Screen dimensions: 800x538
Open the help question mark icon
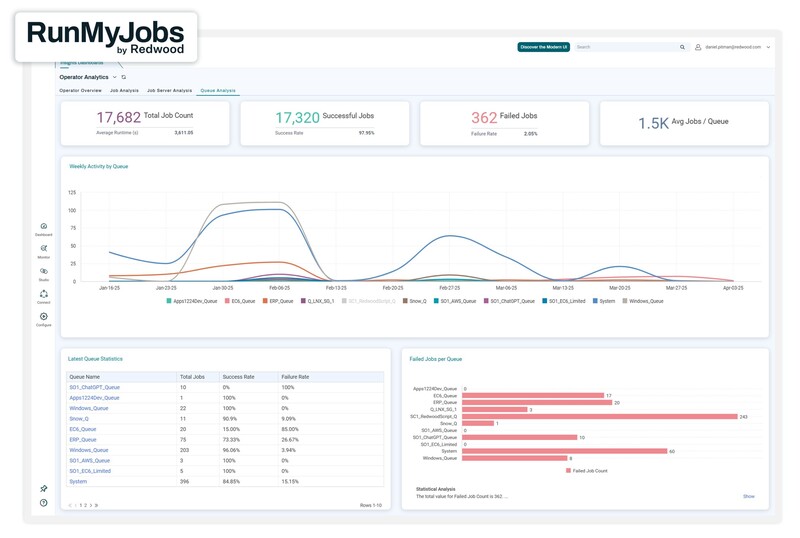(x=44, y=503)
